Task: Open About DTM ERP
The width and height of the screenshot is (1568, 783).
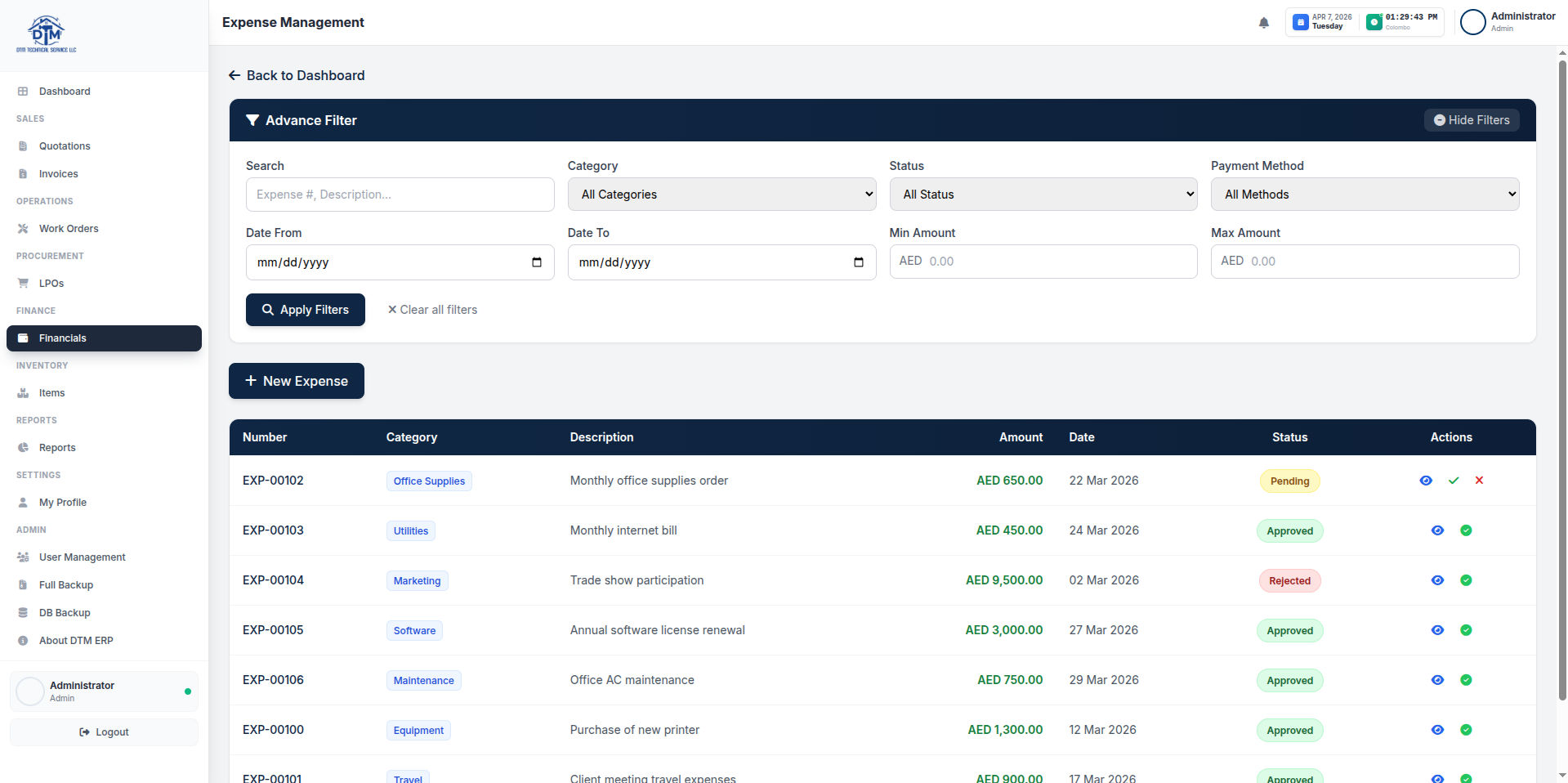Action: click(104, 641)
